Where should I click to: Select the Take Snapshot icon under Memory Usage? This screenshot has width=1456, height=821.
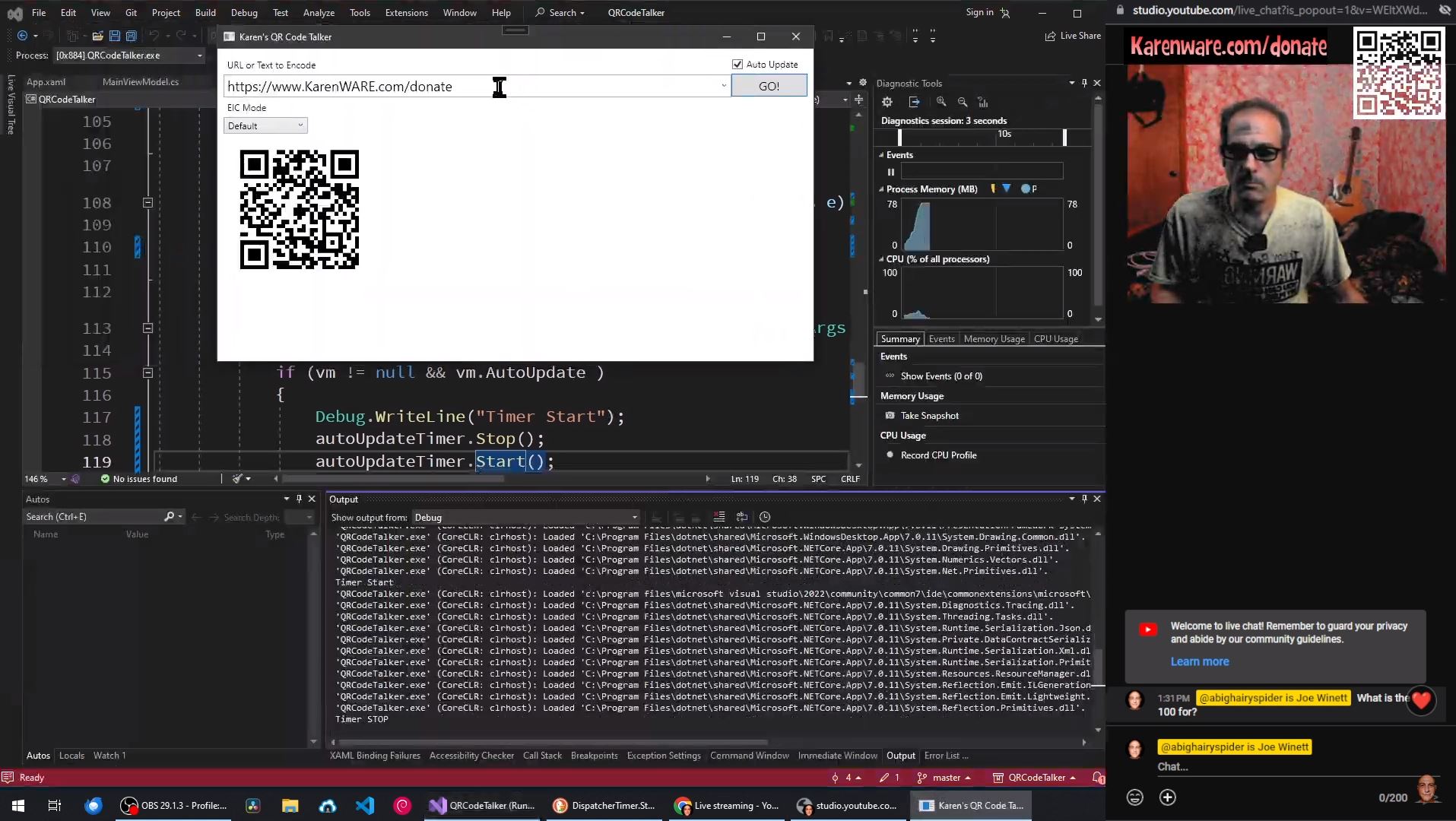890,415
